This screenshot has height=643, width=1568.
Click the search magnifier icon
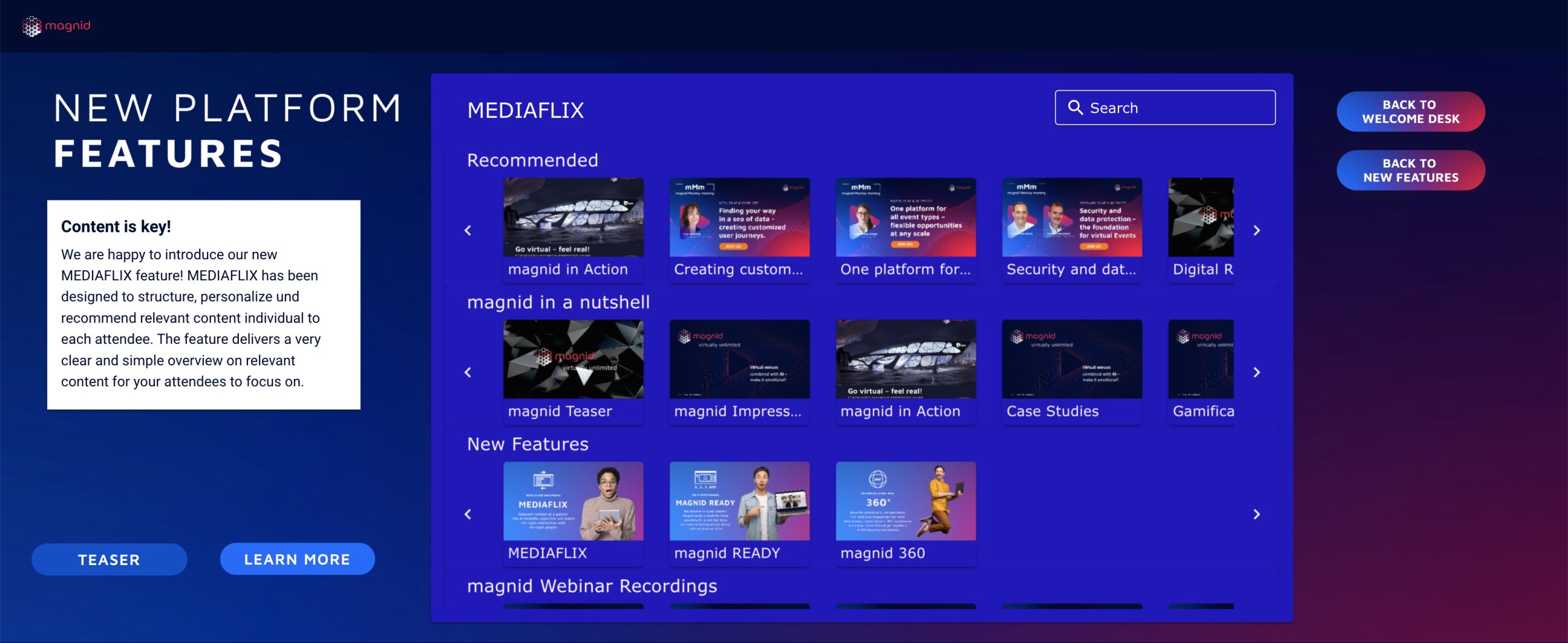coord(1075,107)
